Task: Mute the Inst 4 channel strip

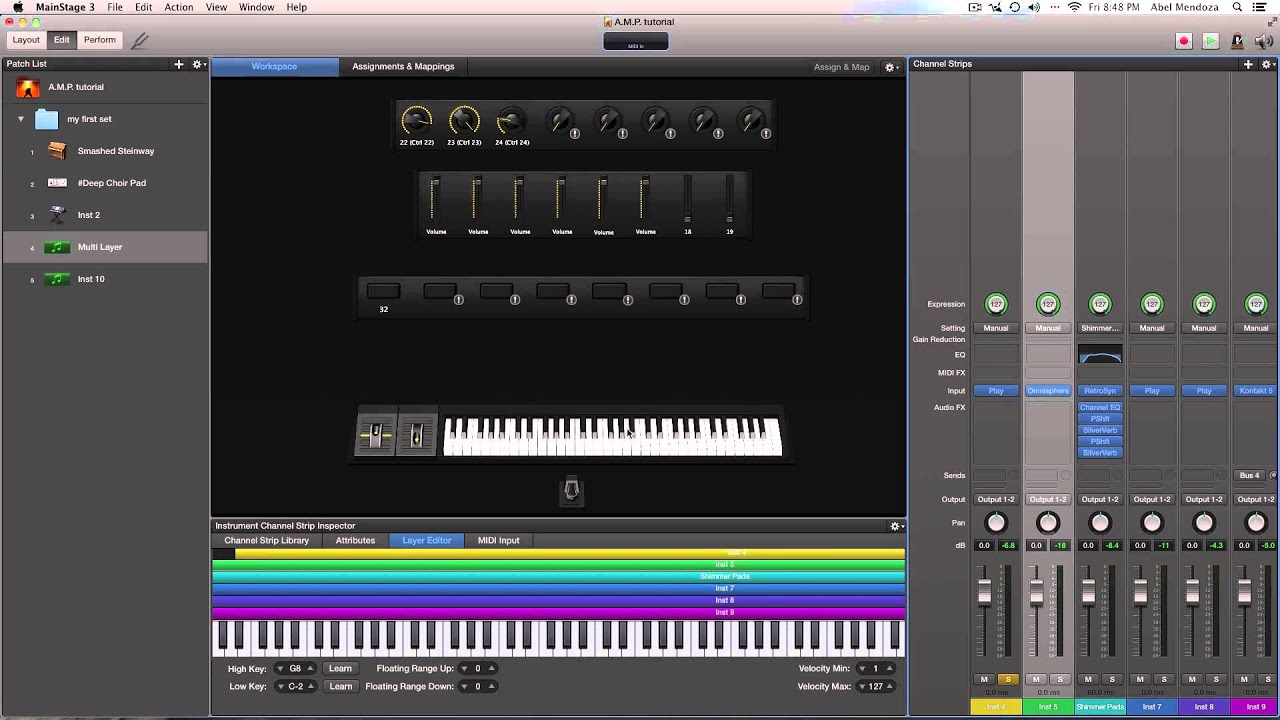Action: (984, 680)
